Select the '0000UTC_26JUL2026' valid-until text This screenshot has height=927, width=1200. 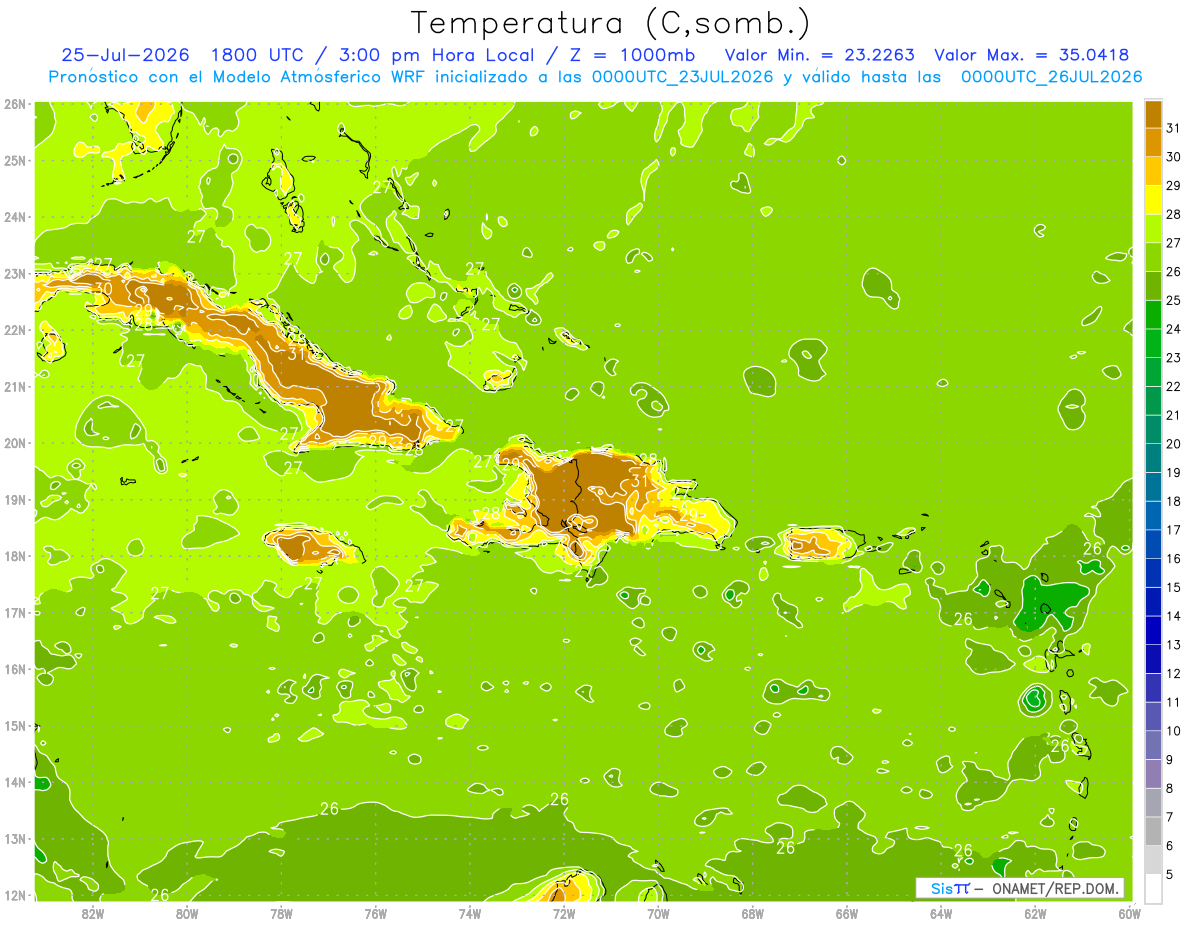tap(1052, 77)
